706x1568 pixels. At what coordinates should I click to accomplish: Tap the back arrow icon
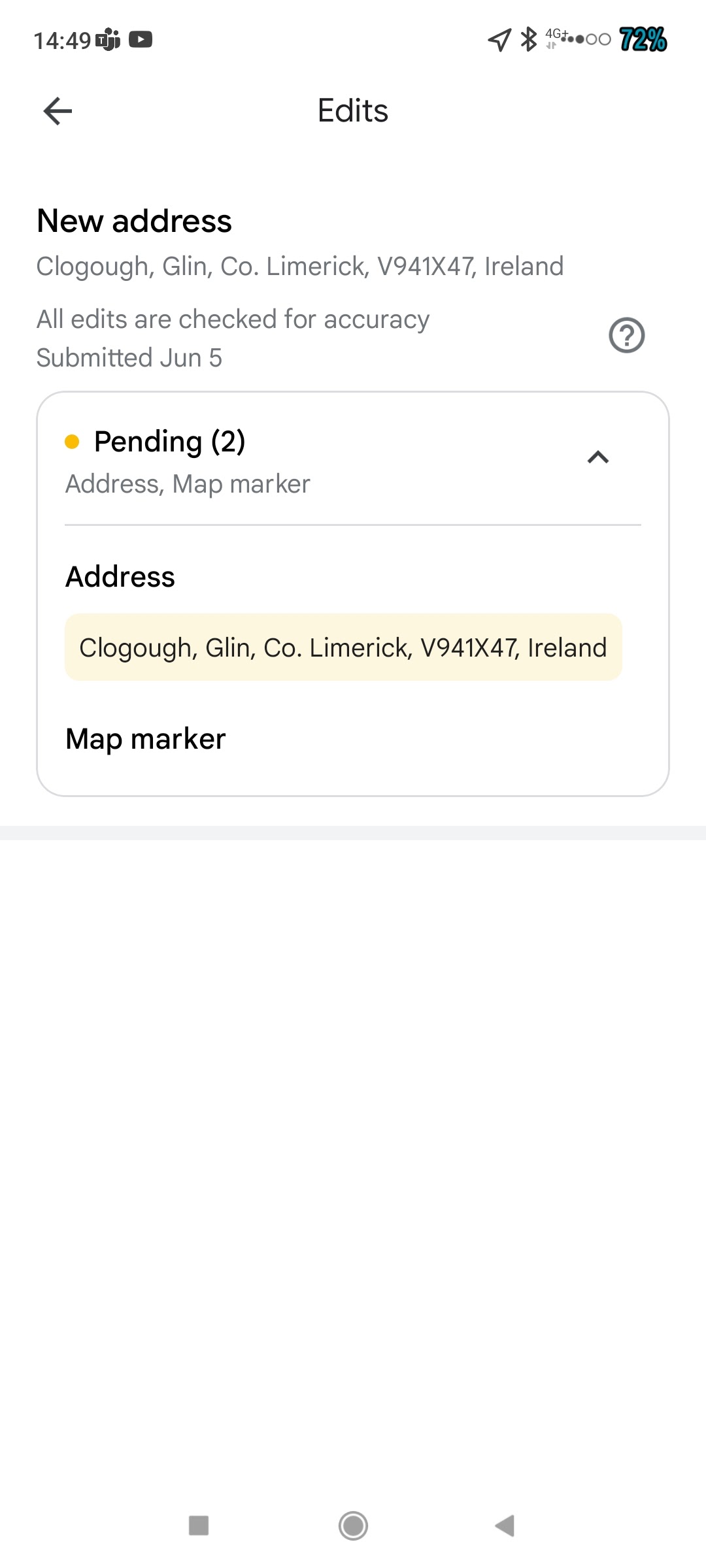pos(58,111)
